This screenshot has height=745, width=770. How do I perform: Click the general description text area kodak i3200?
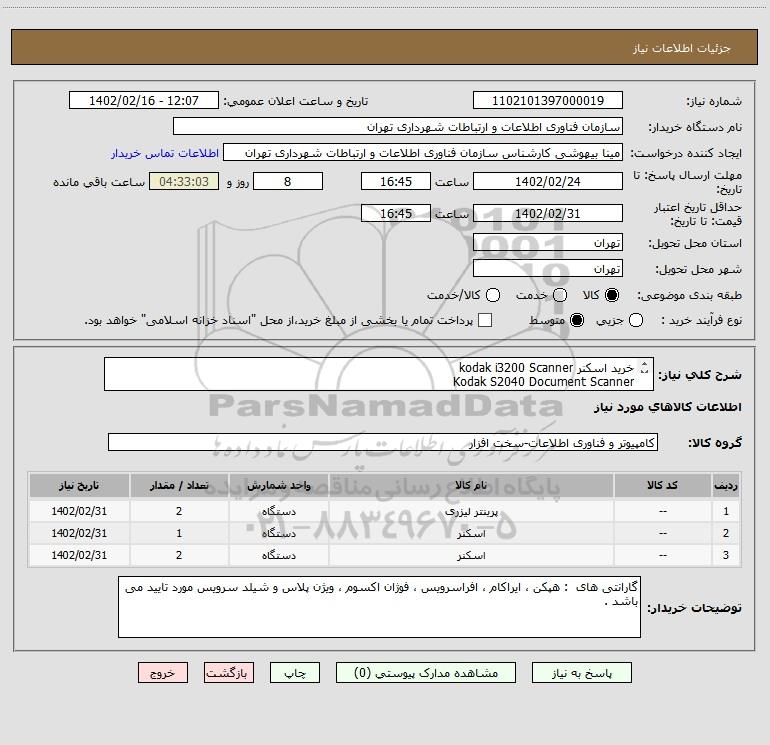click(379, 375)
